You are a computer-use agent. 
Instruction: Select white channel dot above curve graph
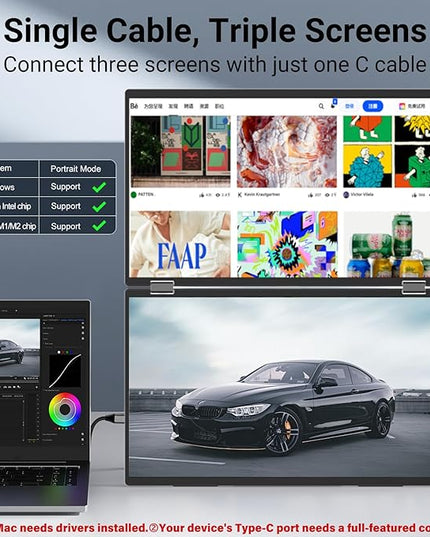point(59,352)
